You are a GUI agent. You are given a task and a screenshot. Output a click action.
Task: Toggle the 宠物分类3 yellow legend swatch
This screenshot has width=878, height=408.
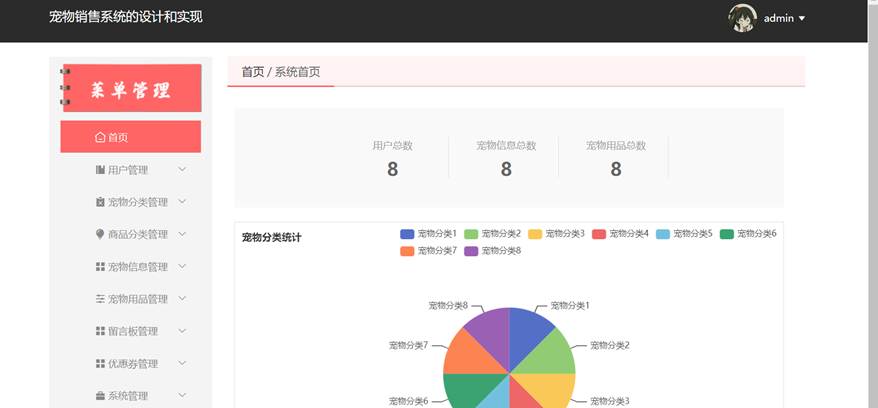(535, 234)
